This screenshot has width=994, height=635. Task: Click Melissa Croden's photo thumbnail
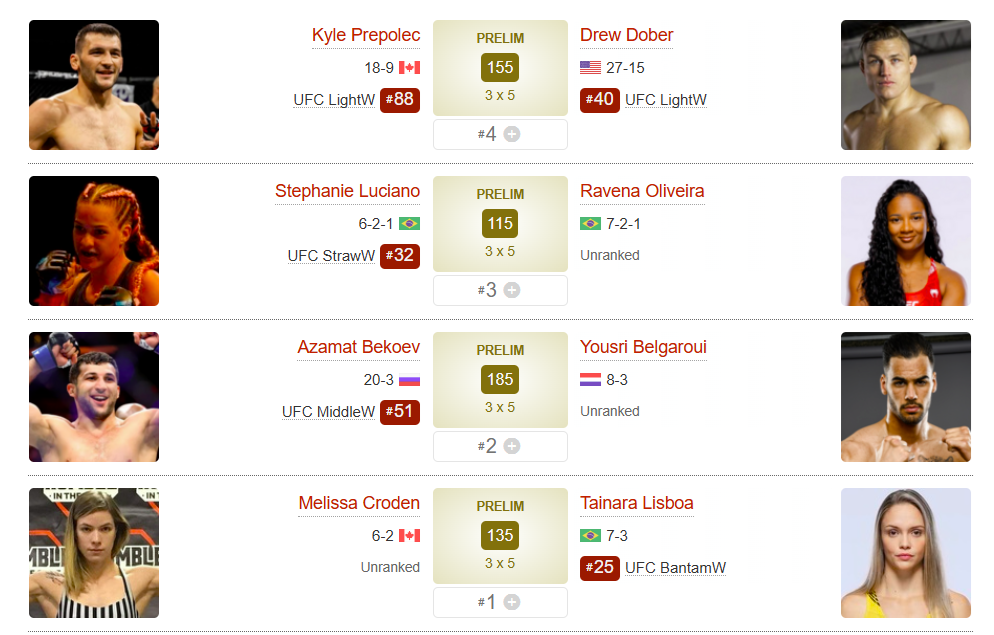click(x=94, y=553)
